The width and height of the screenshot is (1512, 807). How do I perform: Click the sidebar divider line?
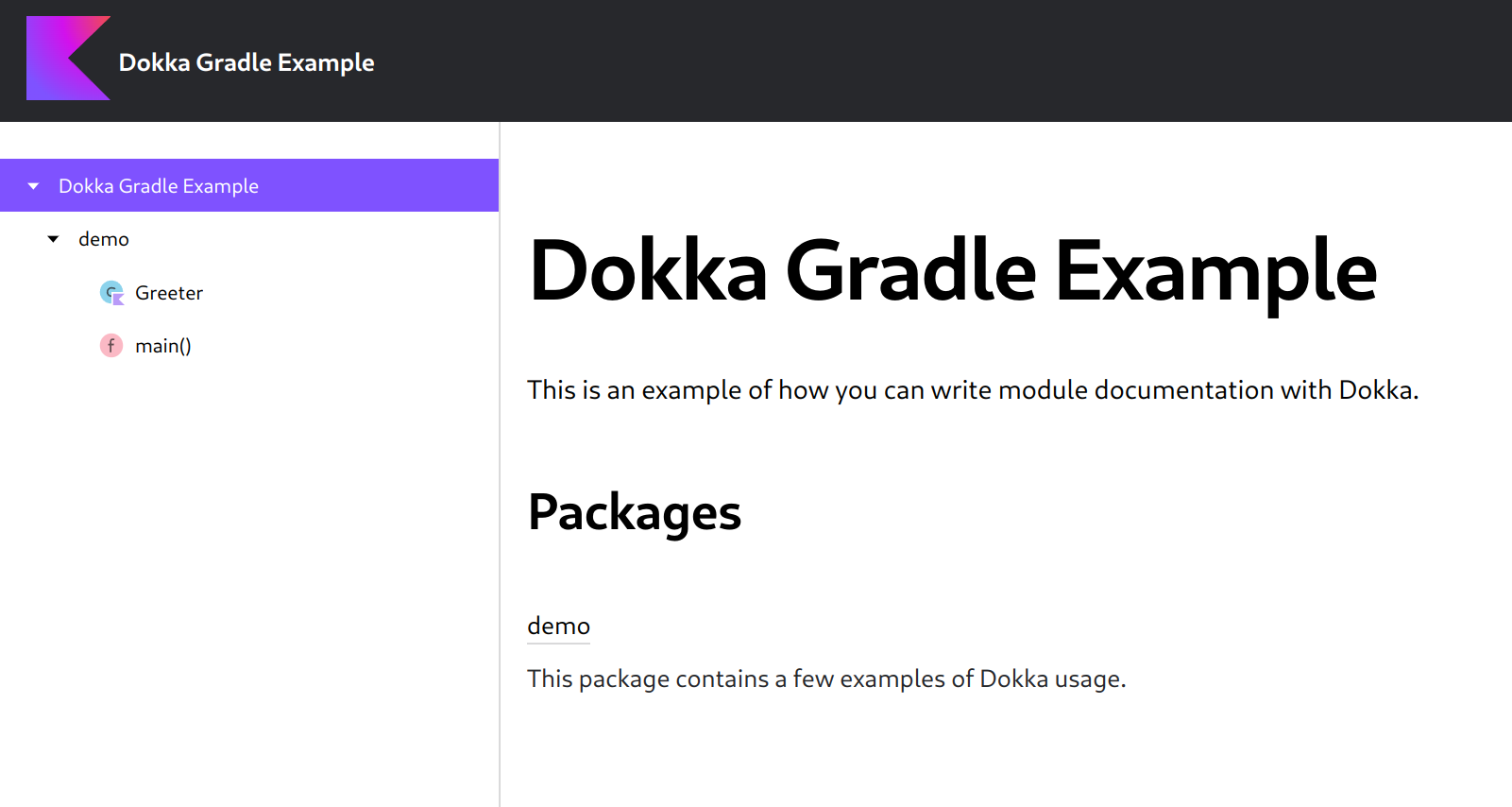[500, 463]
